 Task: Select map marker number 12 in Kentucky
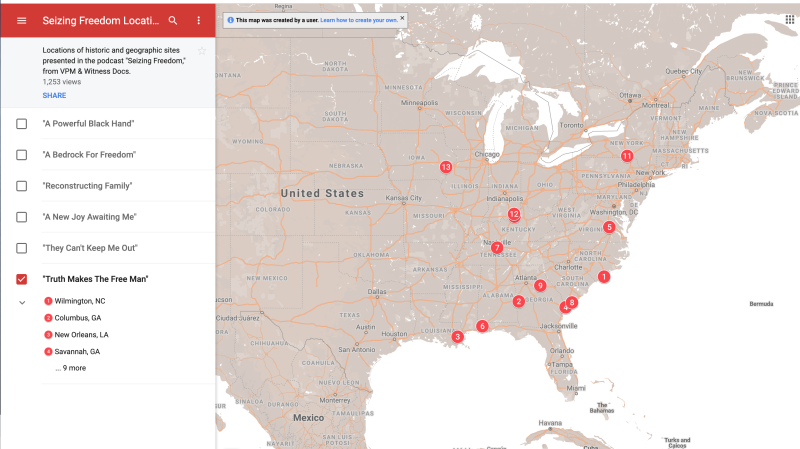[514, 214]
